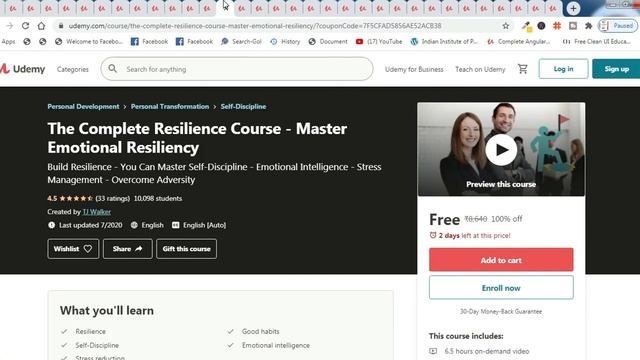Viewport: 640px width, 360px height.
Task: Reload the page with the refresh icon
Action: 25,26
